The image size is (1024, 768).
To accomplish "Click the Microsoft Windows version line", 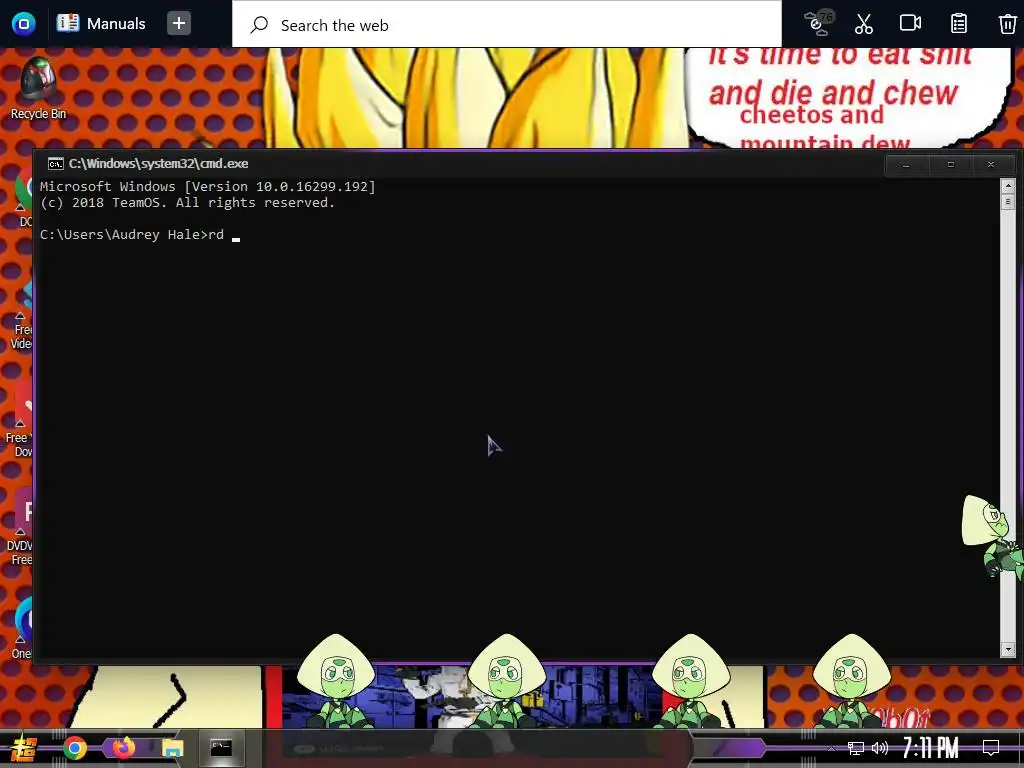I will tap(208, 187).
